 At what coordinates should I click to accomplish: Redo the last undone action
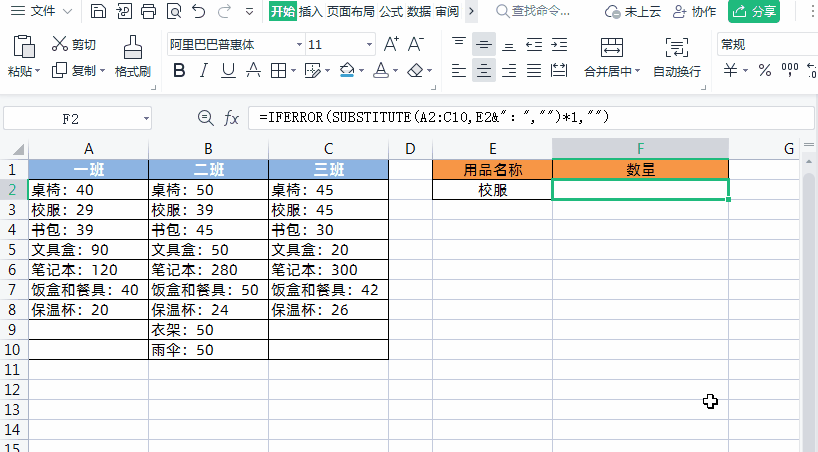[224, 11]
